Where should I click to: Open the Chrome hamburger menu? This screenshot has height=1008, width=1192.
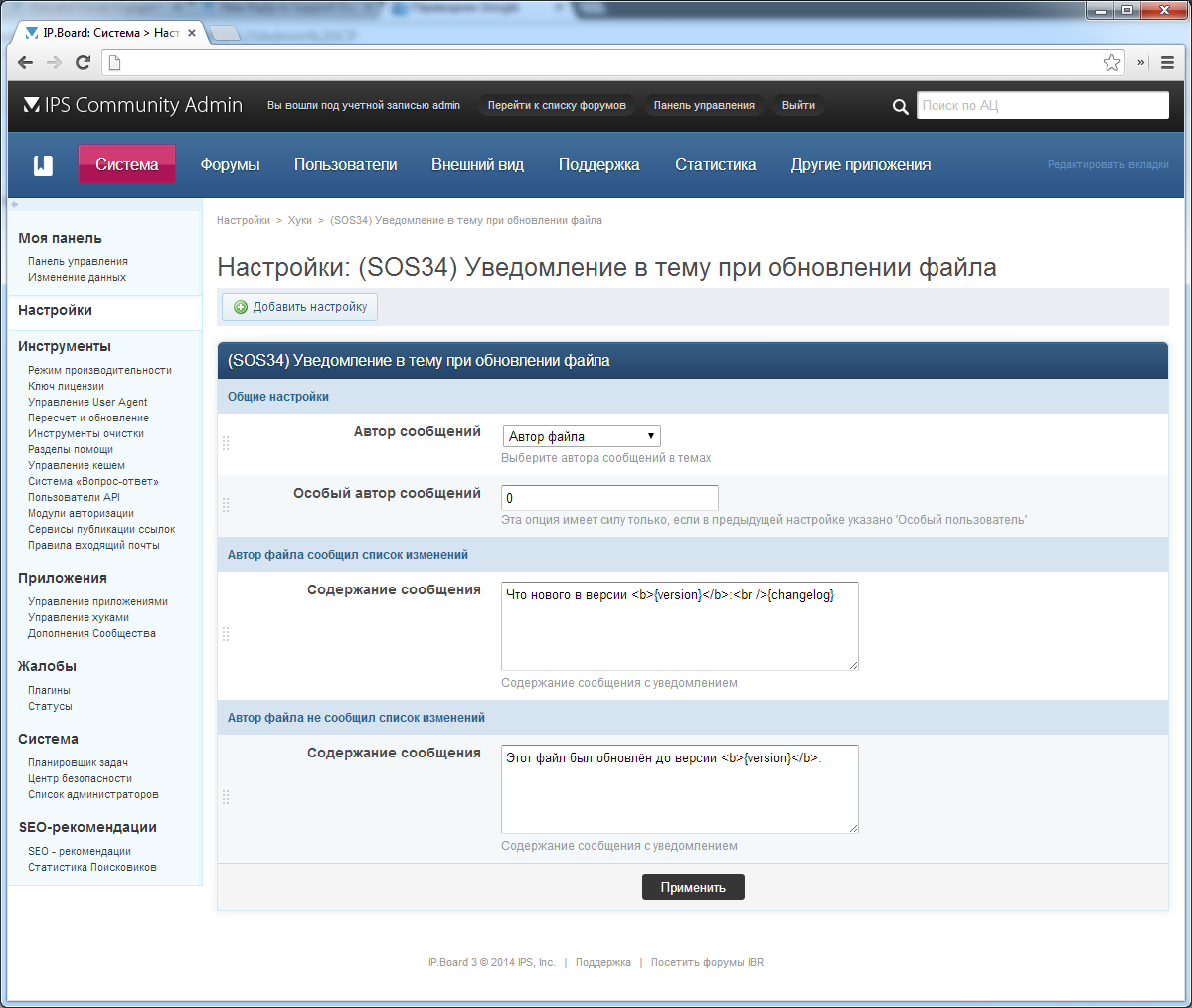tap(1168, 63)
